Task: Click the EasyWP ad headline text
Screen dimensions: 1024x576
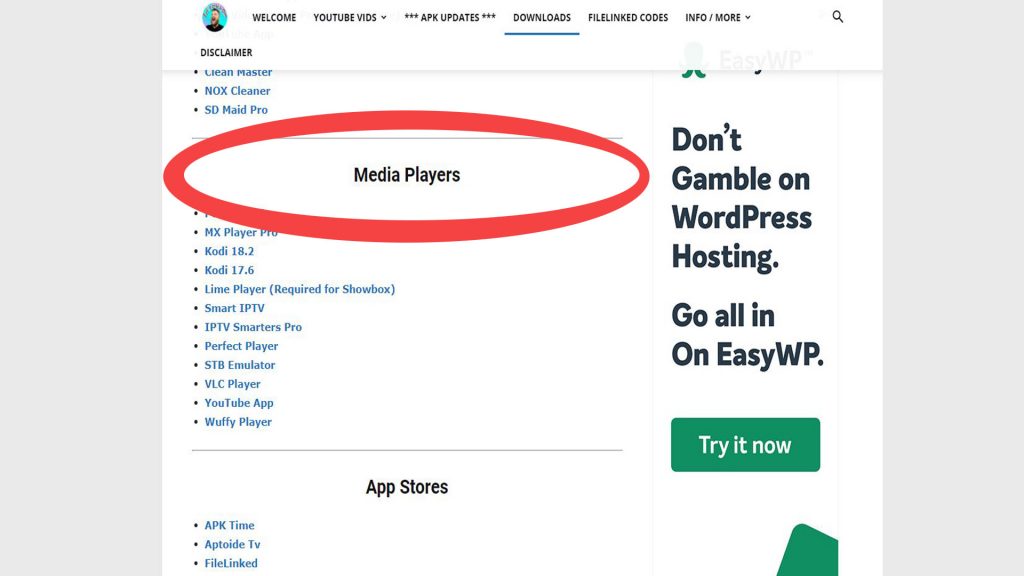Action: (x=741, y=198)
